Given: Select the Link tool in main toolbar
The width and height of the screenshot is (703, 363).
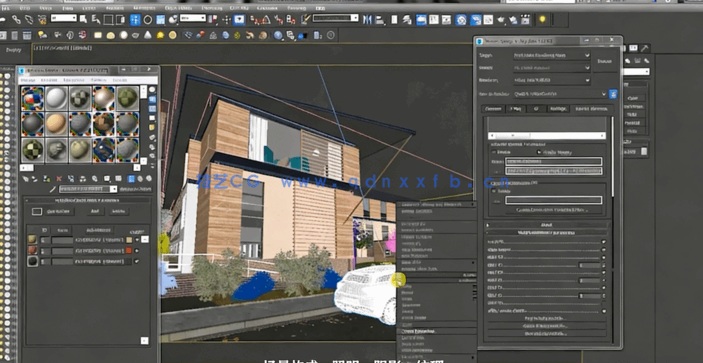Looking at the screenshot, I should [x=16, y=19].
